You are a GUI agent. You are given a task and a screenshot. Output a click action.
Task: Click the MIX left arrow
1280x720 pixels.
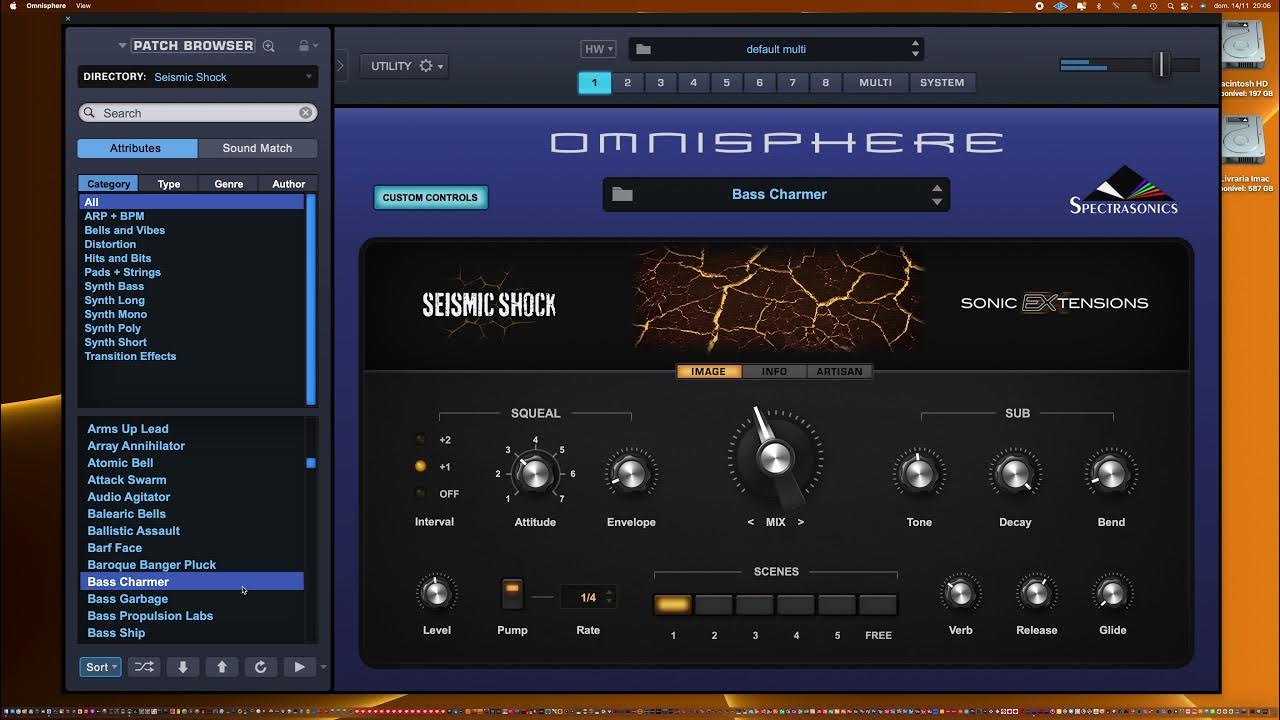pos(751,522)
